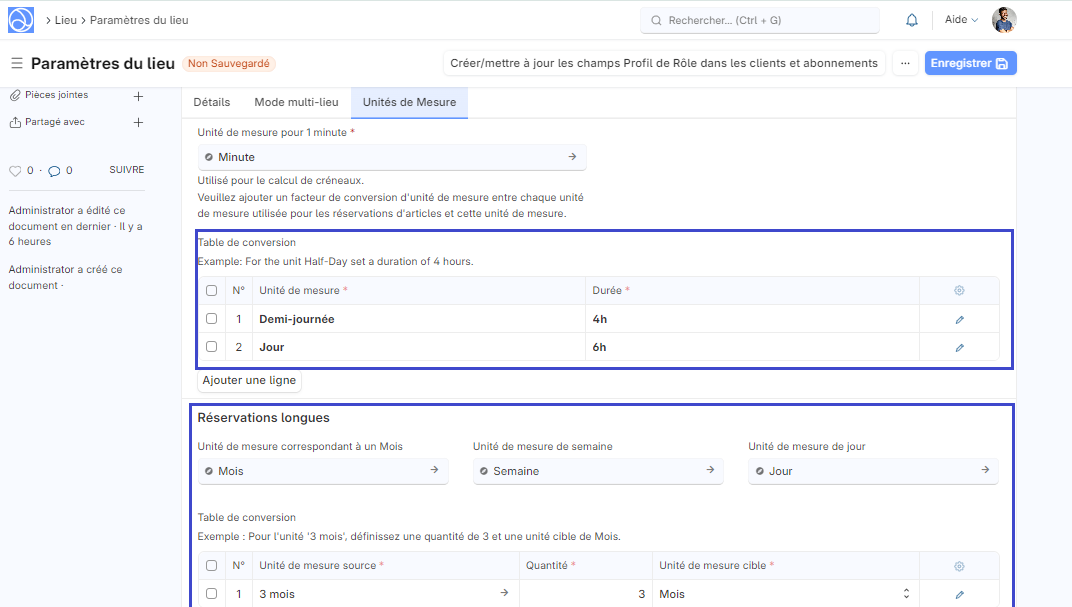This screenshot has width=1072, height=607.
Task: Open the three-dots more actions menu
Action: (x=904, y=63)
